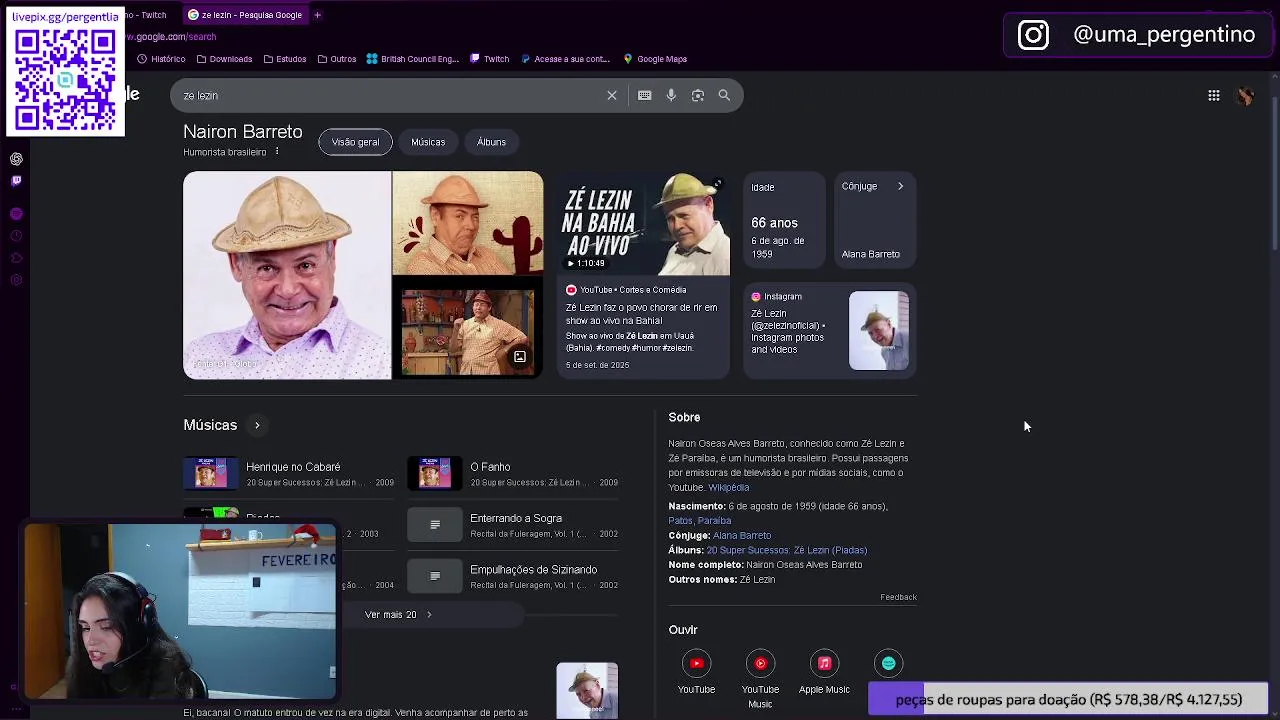Select the ze lezin Pesquisa Google tab
Image resolution: width=1280 pixels, height=720 pixels.
point(245,15)
